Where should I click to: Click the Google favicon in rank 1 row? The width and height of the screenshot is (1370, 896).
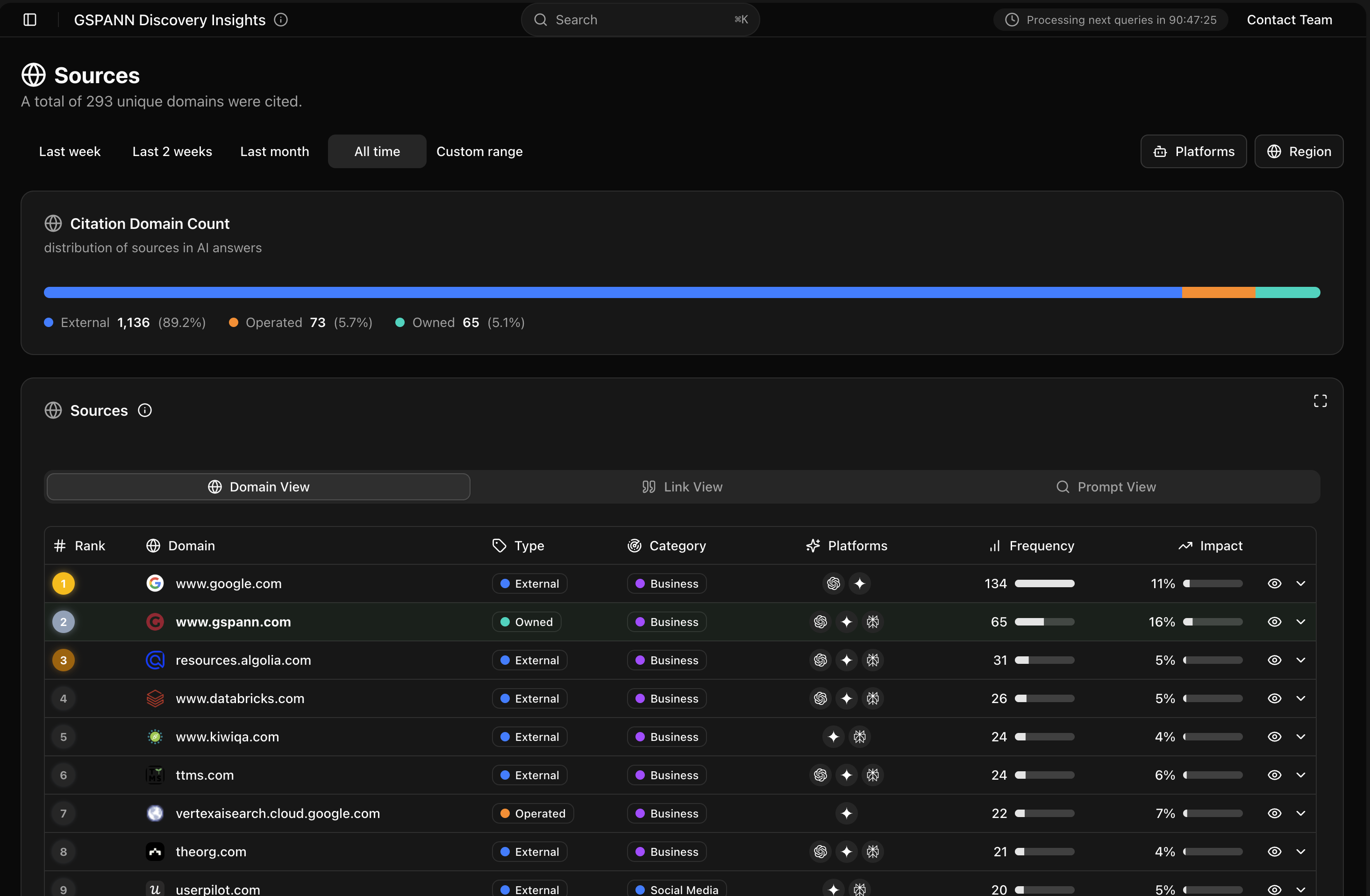pos(155,583)
